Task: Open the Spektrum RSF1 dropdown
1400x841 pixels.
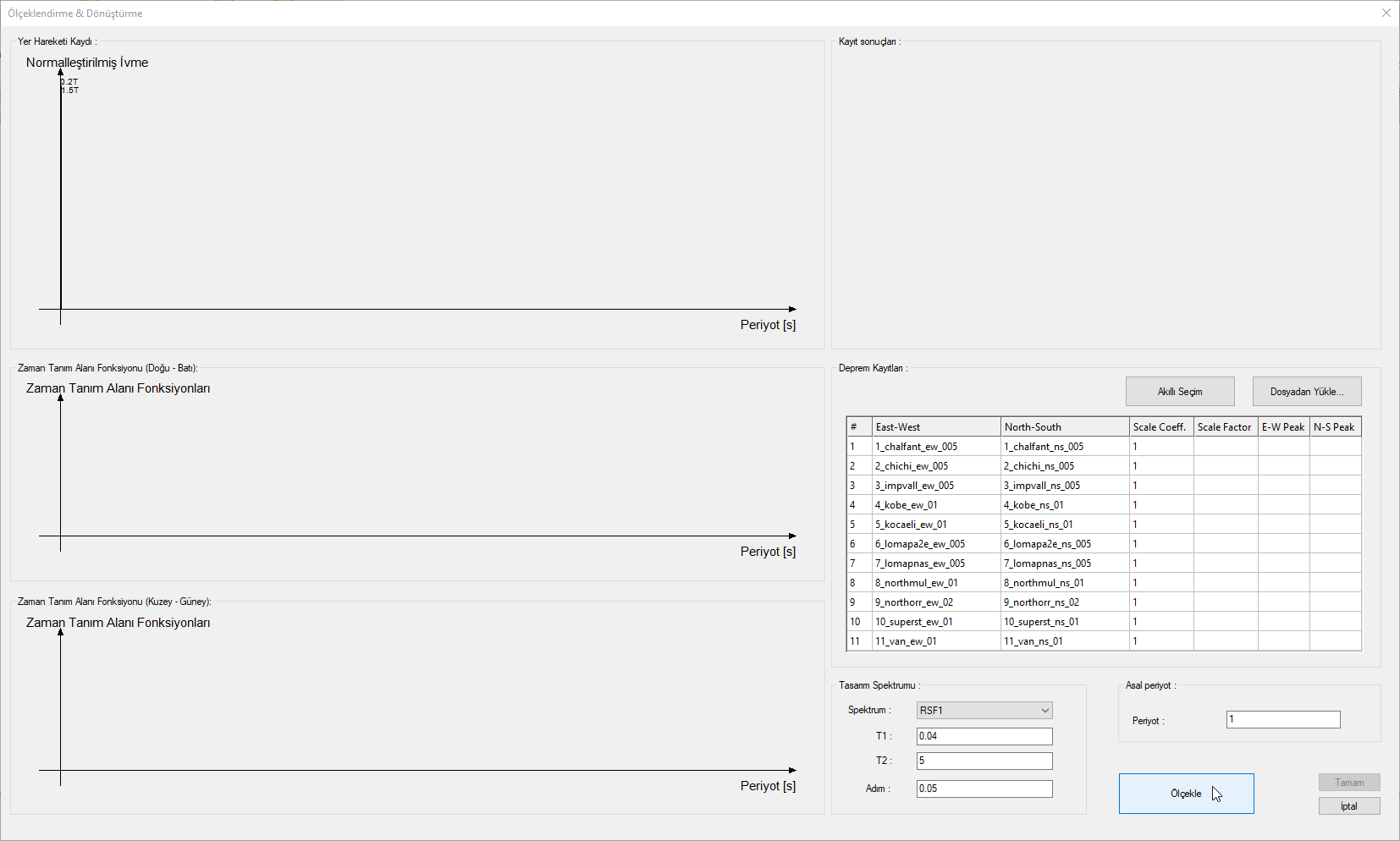Action: pyautogui.click(x=984, y=711)
